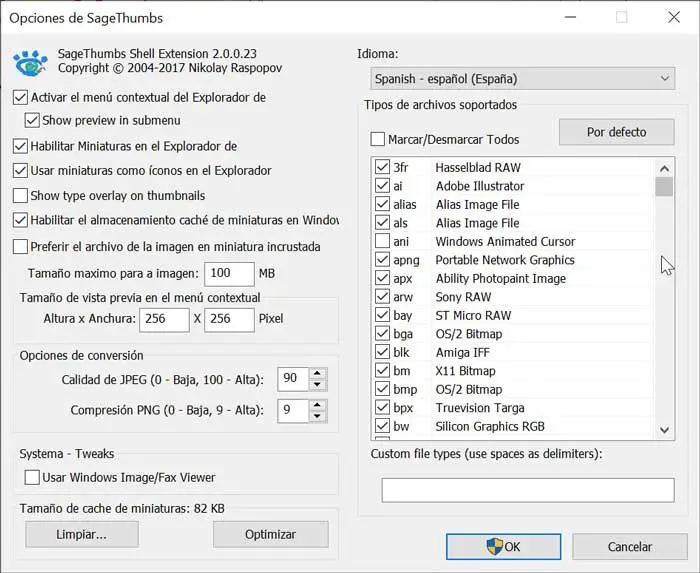Image resolution: width=700 pixels, height=573 pixels.
Task: Toggle Activar el menú contextual del Explorador checkbox
Action: tap(20, 97)
